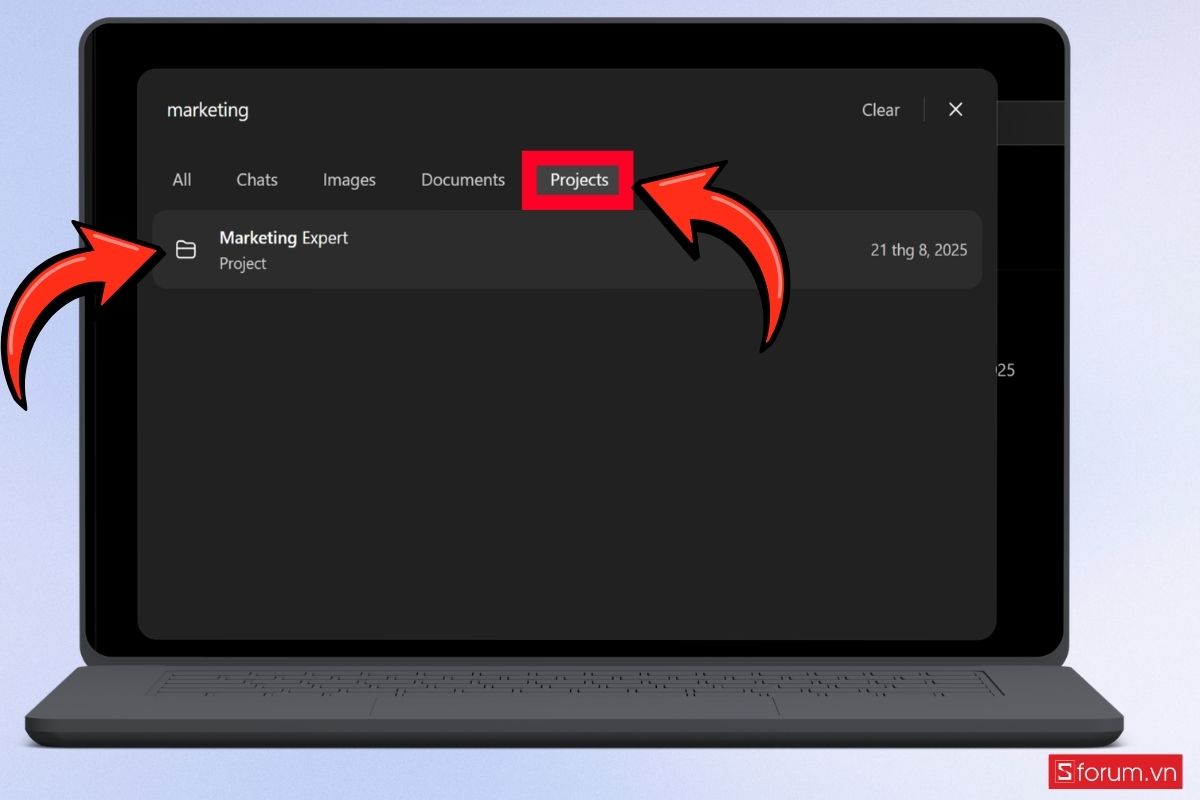
Task: Select the All search filter tab
Action: pyautogui.click(x=181, y=180)
